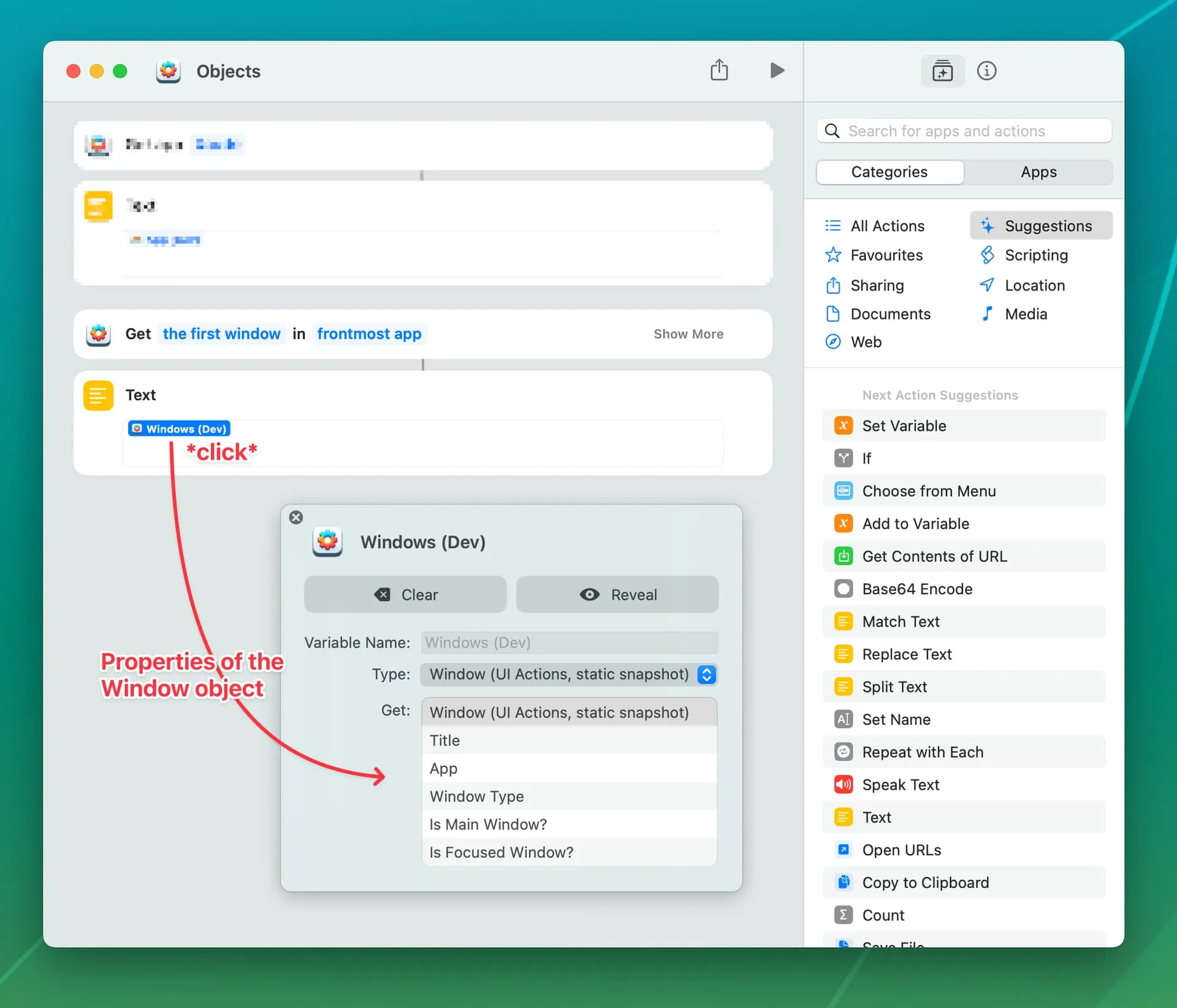Select Window Type from the Get menu
Screen dimensions: 1177x1008
pos(477,796)
